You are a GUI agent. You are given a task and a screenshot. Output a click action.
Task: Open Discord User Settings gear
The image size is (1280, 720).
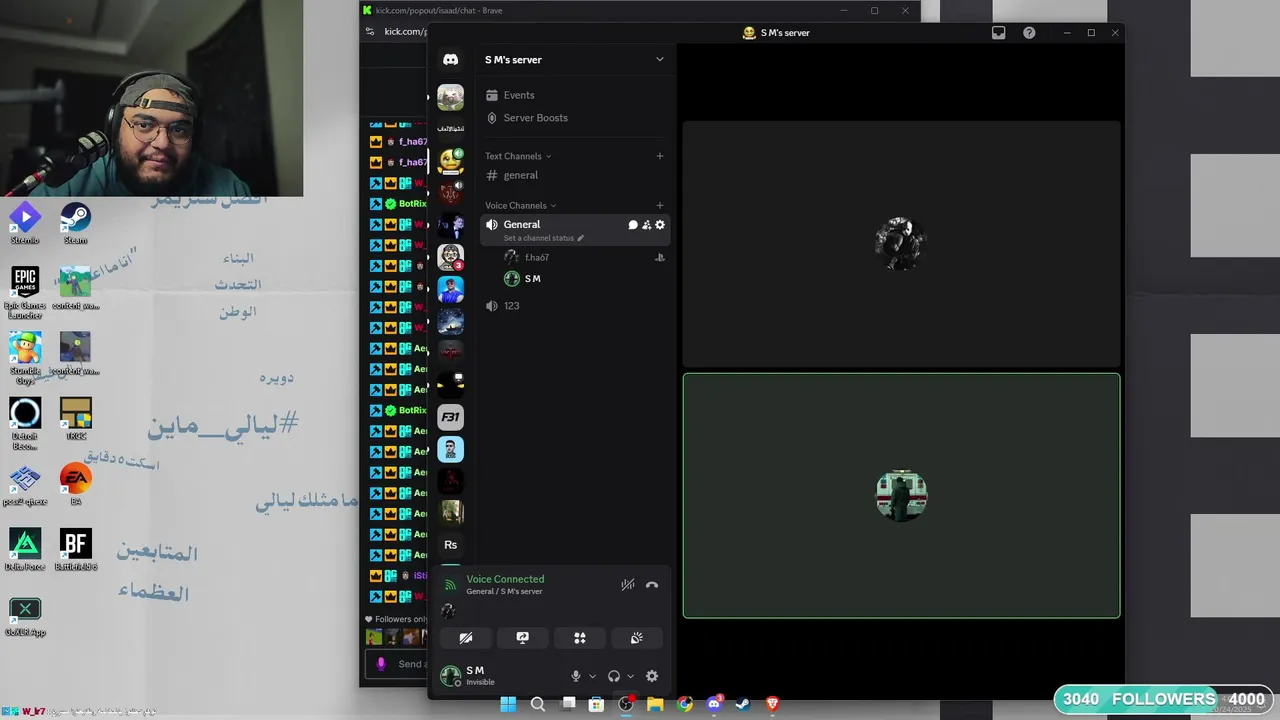[652, 676]
